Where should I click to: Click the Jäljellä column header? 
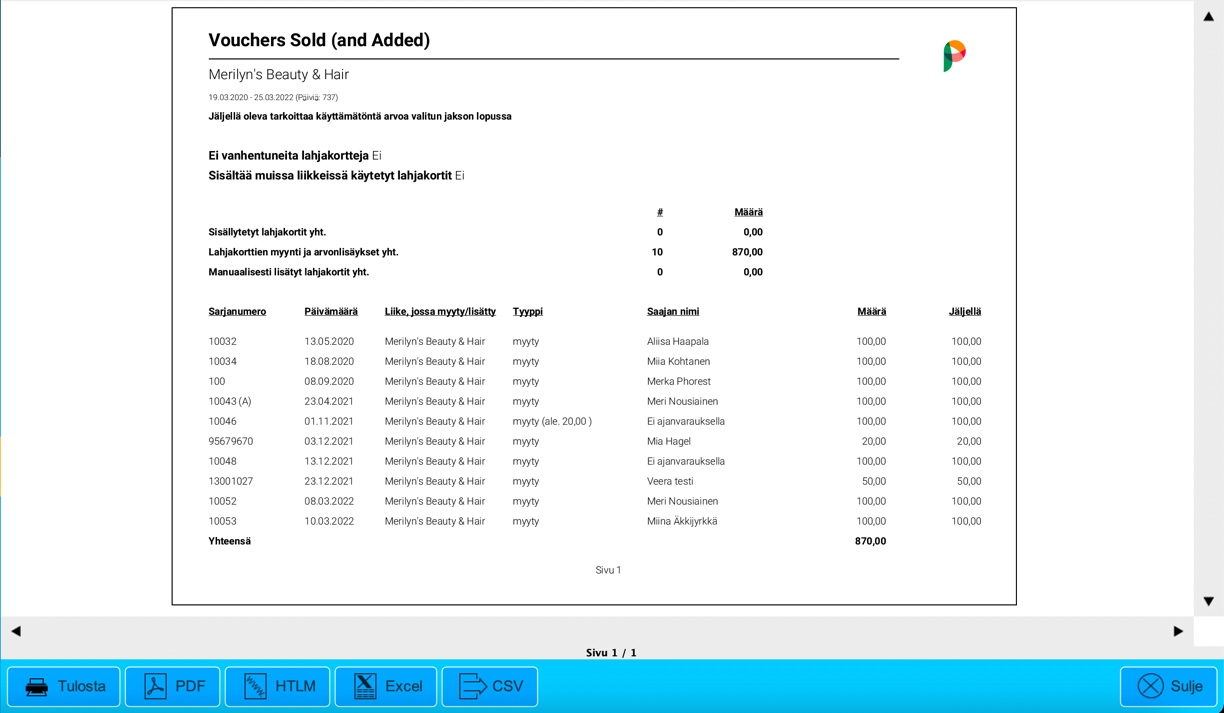[965, 312]
